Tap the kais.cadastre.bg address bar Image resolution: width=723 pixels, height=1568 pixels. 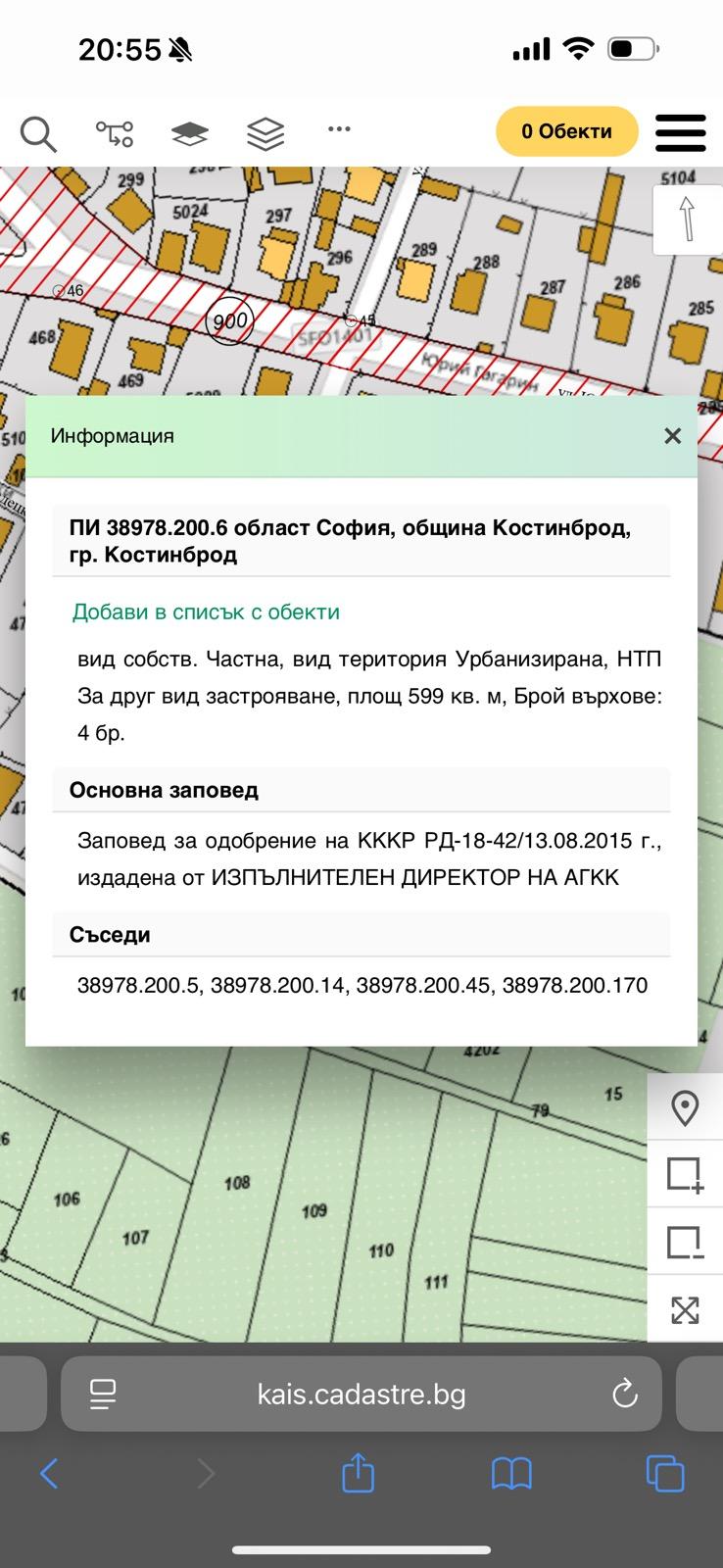(x=361, y=1394)
